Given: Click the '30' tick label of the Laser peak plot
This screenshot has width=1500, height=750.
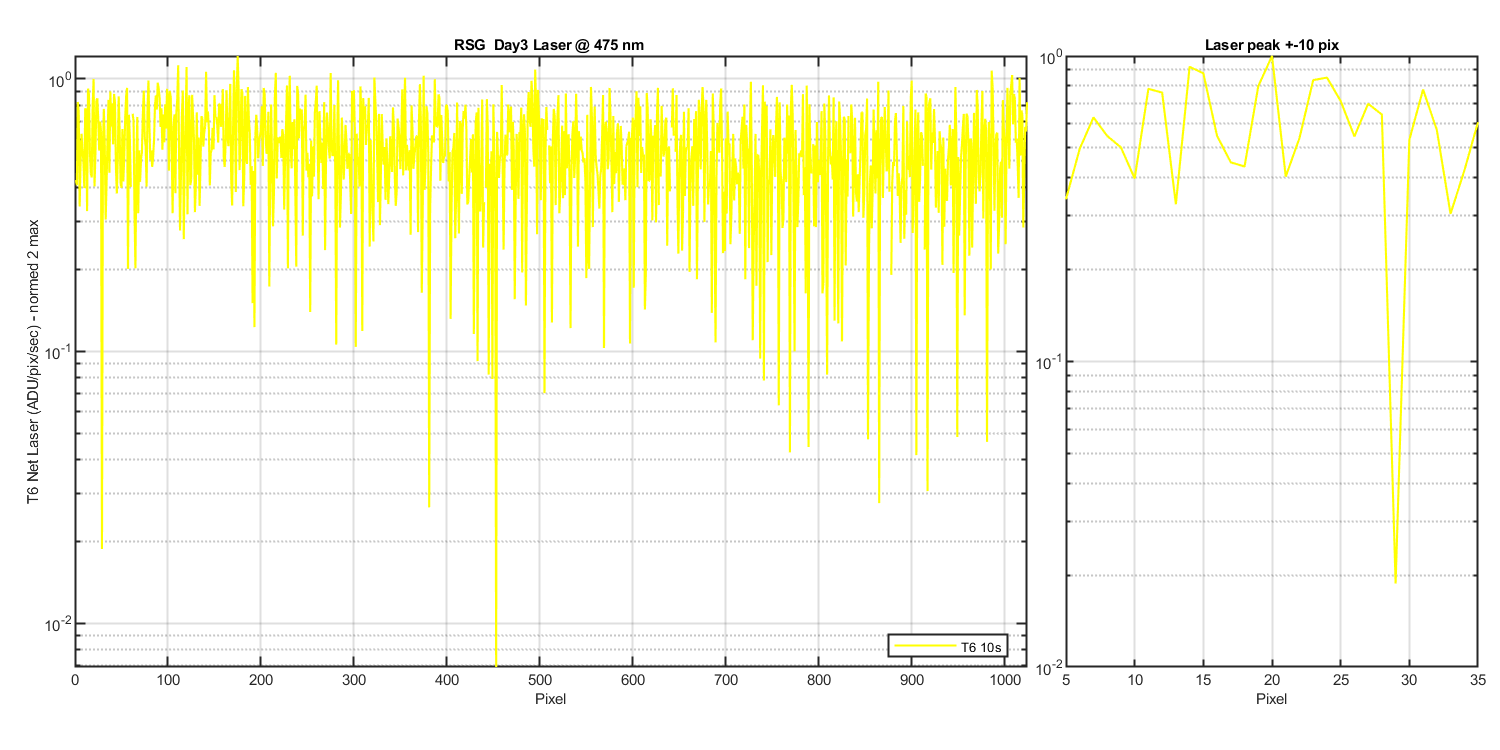Looking at the screenshot, I should point(1409,680).
